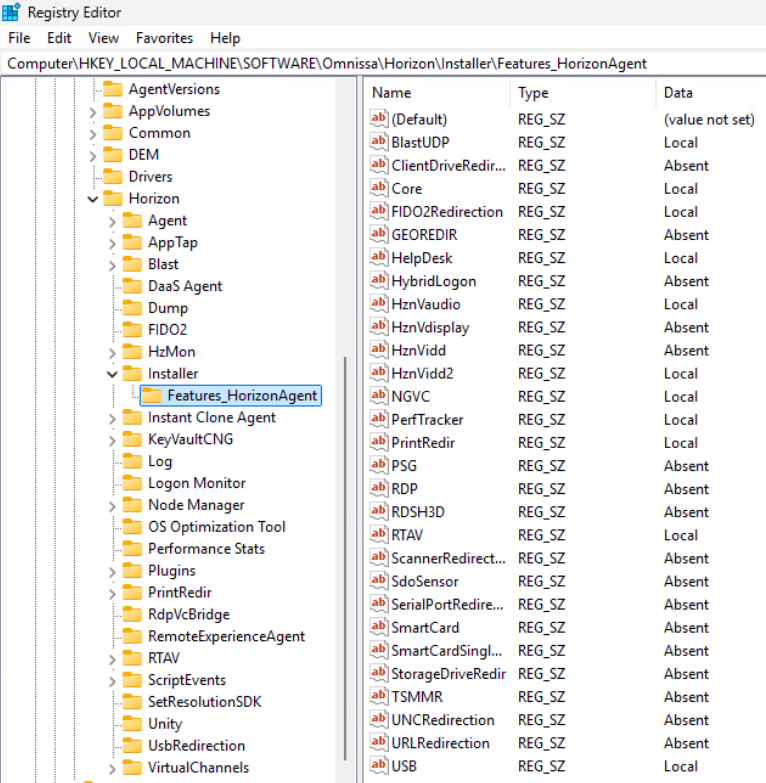Click the OS Optimization Tool folder icon
This screenshot has height=783, width=766.
click(132, 526)
